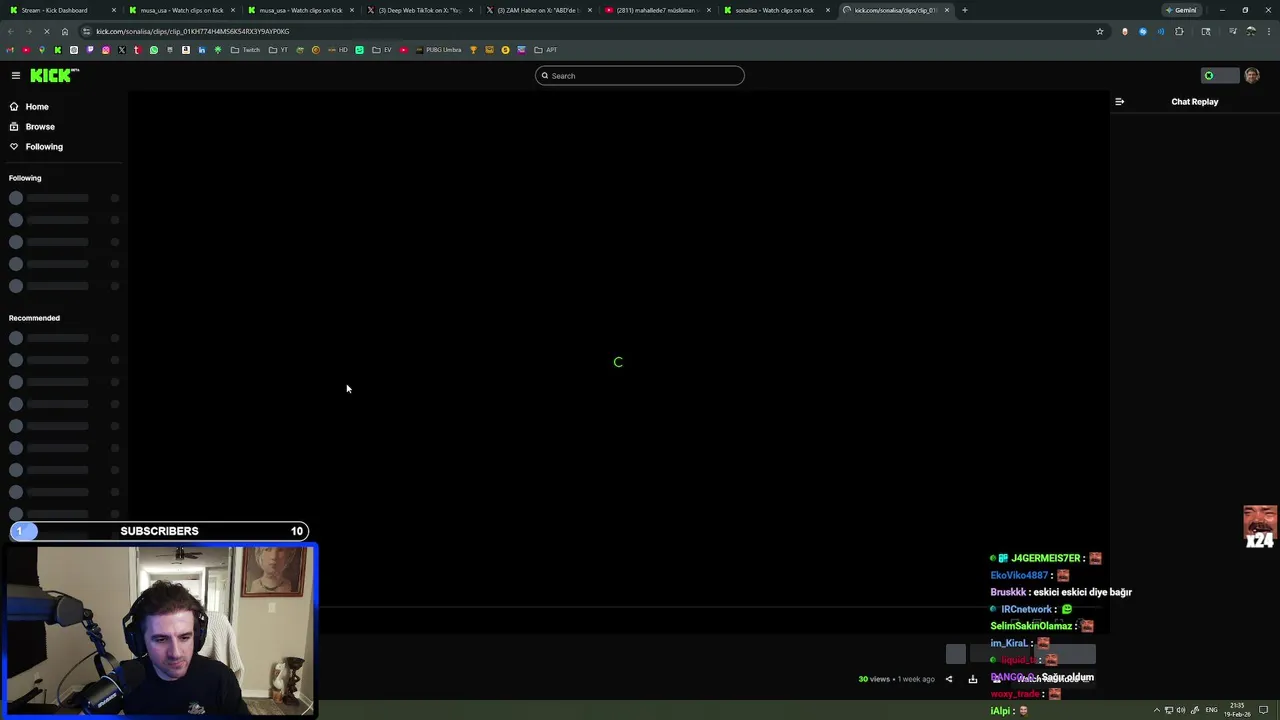Open volume control in system tray
The image size is (1280, 720).
click(1181, 710)
